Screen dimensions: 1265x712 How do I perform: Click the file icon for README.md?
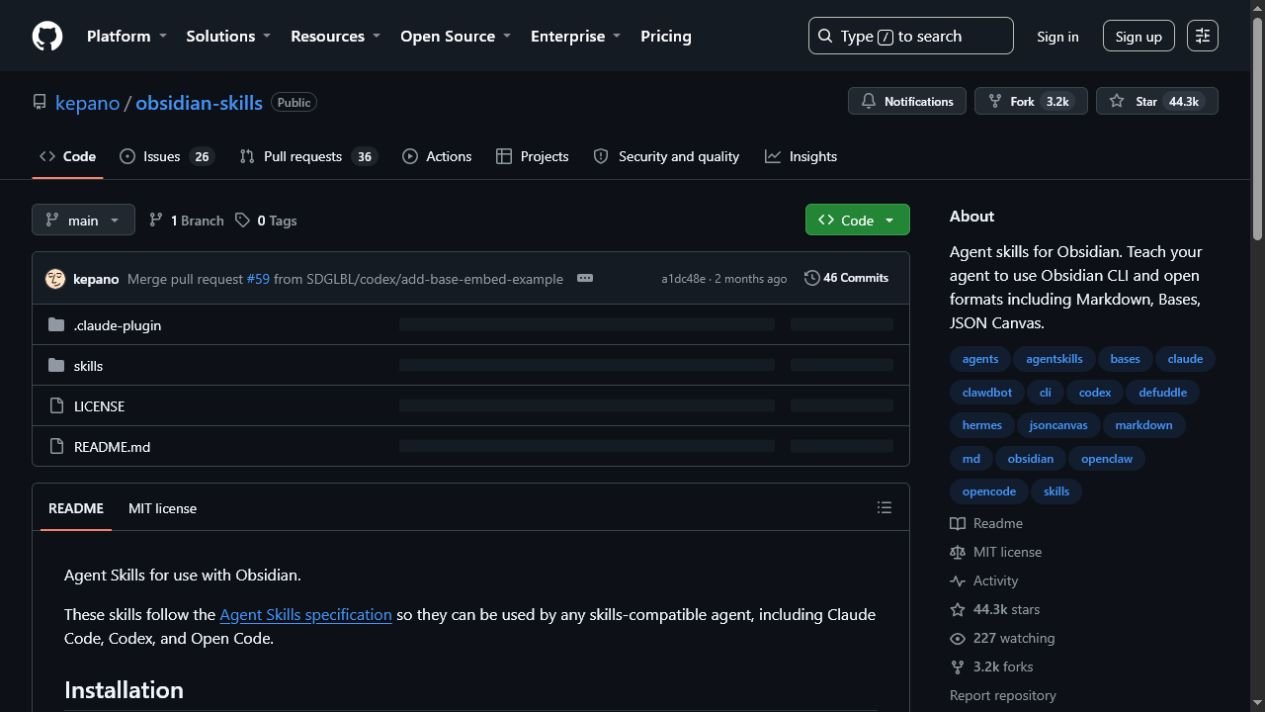(56, 446)
